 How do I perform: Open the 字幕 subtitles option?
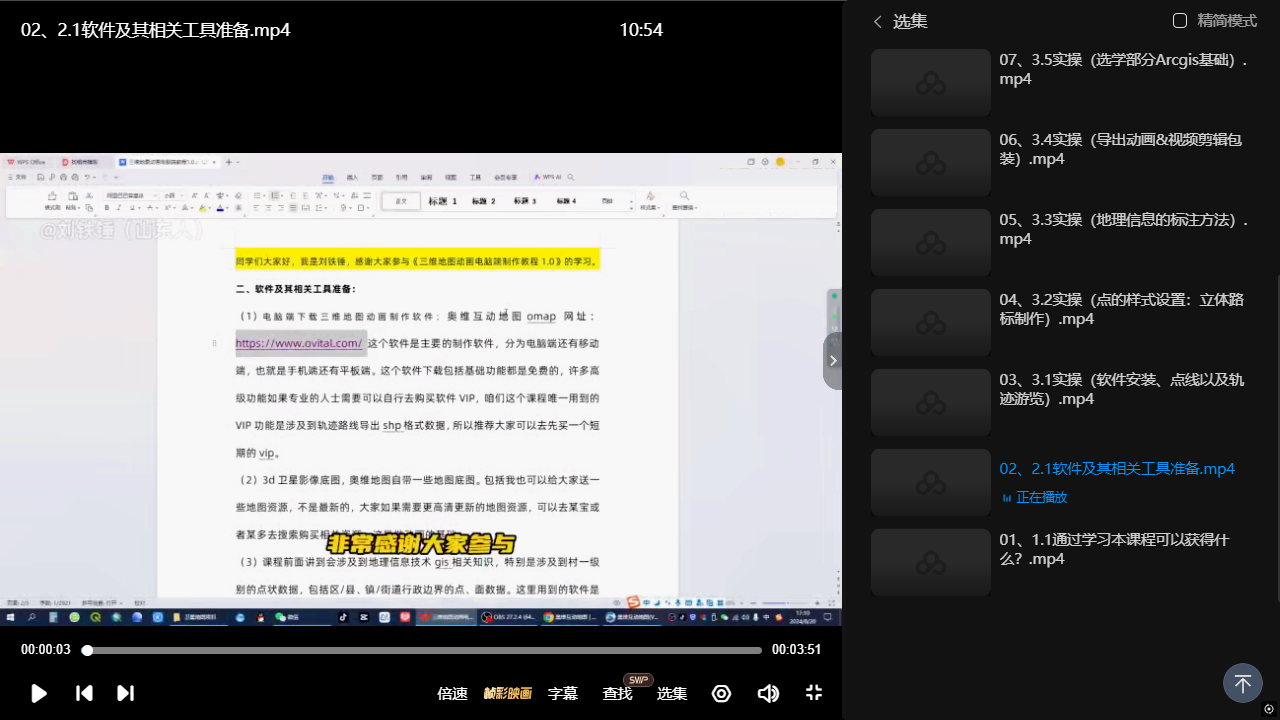563,693
